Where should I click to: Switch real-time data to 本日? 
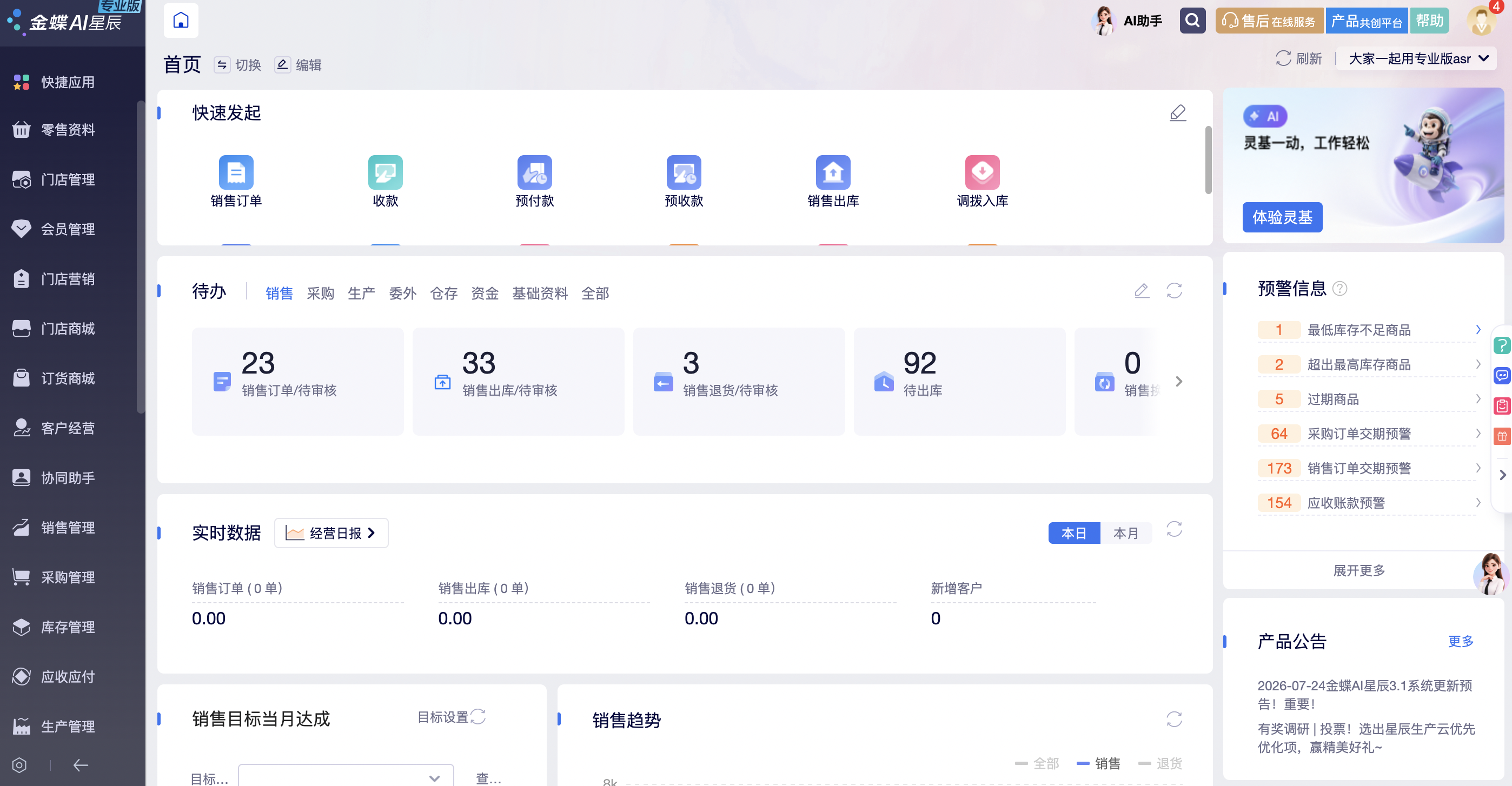click(1074, 533)
